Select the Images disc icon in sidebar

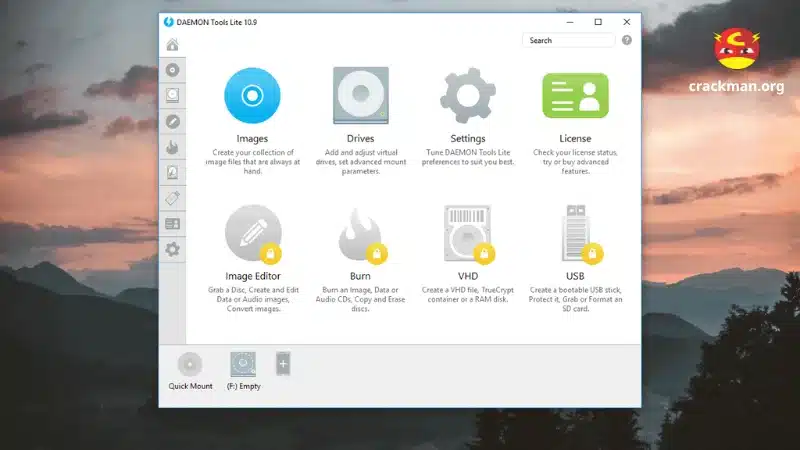172,70
